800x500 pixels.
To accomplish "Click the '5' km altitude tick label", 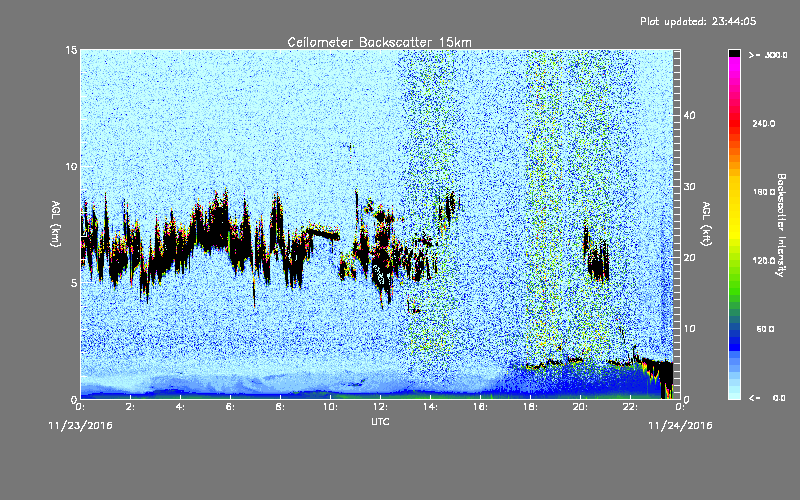I will coord(74,283).
